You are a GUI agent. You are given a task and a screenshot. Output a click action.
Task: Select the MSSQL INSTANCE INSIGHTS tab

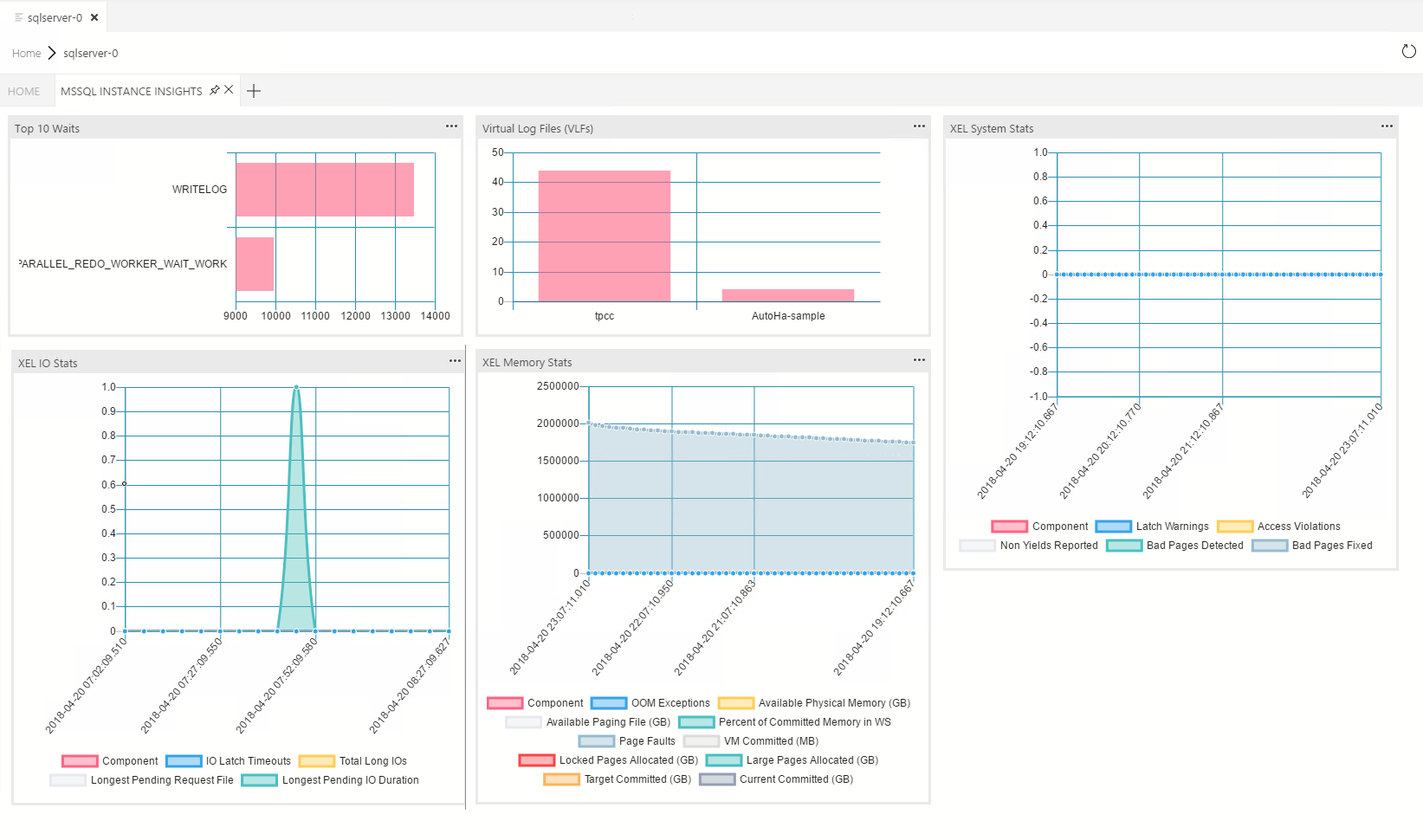coord(131,91)
